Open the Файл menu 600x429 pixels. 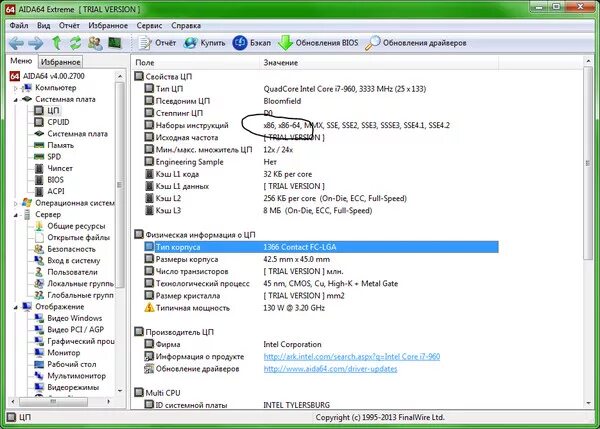click(x=19, y=26)
